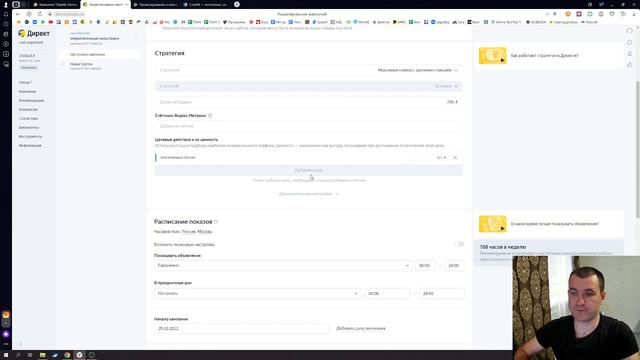Open the link on when best to show ads
This screenshot has width=640, height=360.
(555, 224)
